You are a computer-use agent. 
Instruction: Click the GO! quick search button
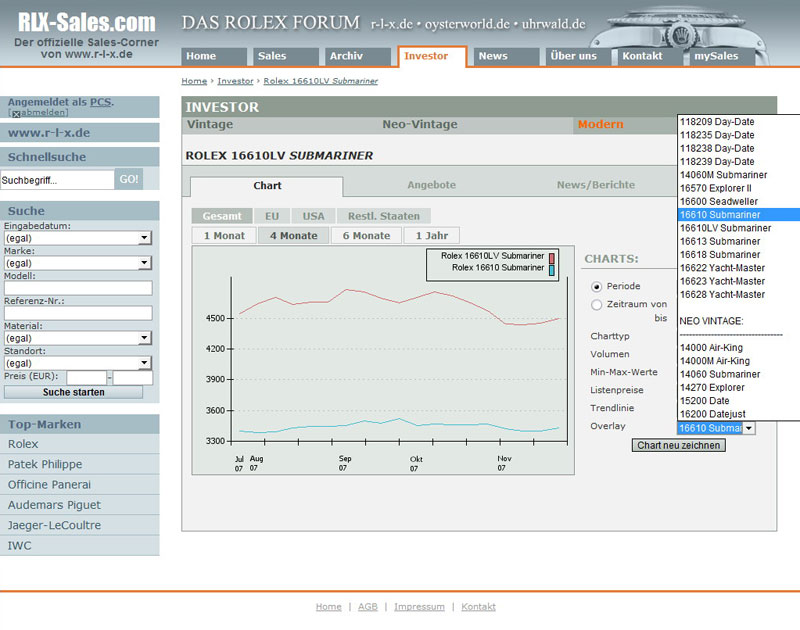coord(129,180)
